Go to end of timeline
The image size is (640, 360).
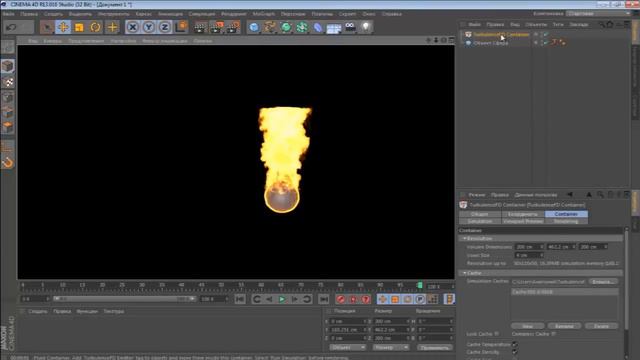point(324,299)
